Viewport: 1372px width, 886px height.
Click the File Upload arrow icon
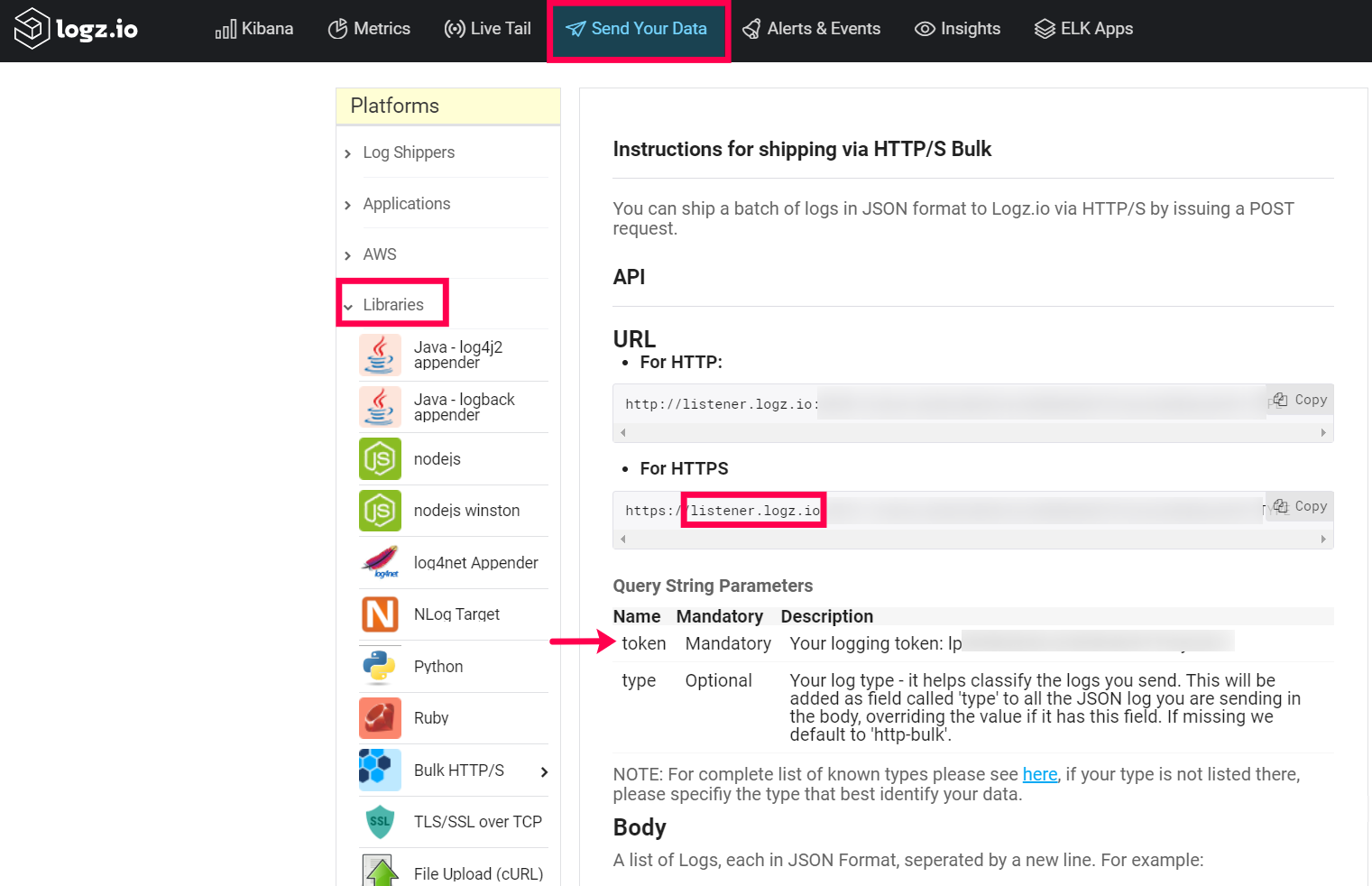(380, 870)
